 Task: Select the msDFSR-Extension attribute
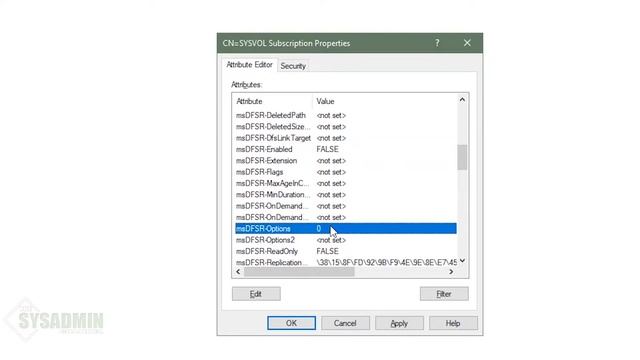pyautogui.click(x=346, y=161)
